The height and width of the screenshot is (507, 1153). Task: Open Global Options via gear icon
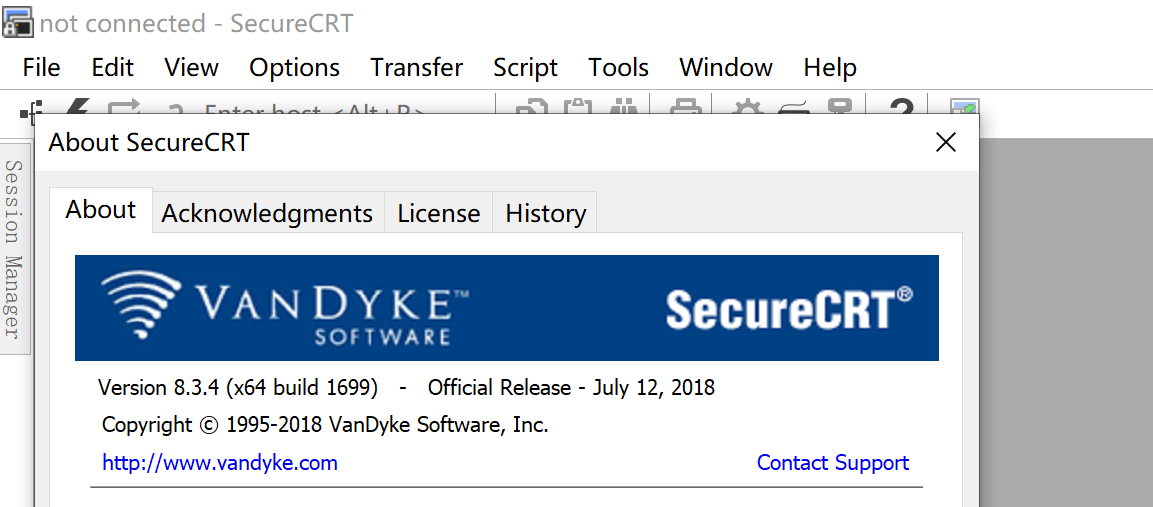pyautogui.click(x=746, y=106)
